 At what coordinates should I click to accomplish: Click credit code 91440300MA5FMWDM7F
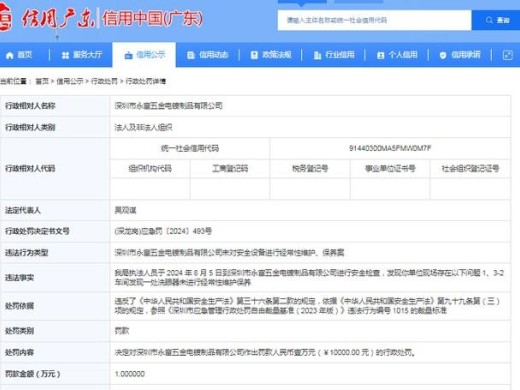[x=390, y=148]
